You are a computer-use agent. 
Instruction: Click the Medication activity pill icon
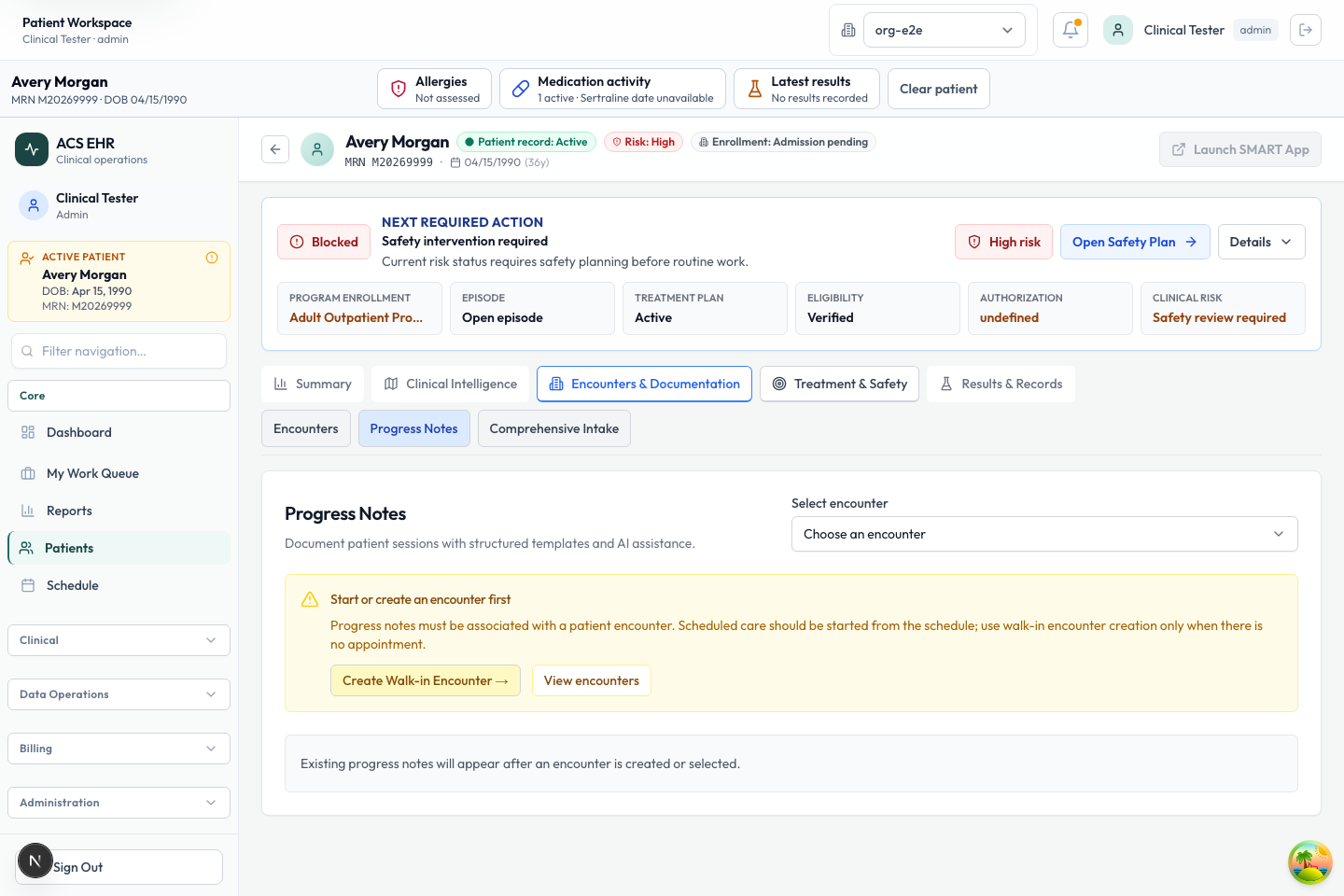coord(521,89)
